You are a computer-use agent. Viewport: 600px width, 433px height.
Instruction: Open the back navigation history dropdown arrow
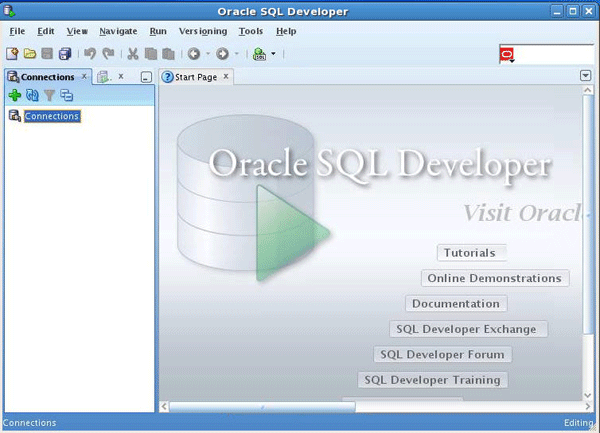point(208,54)
